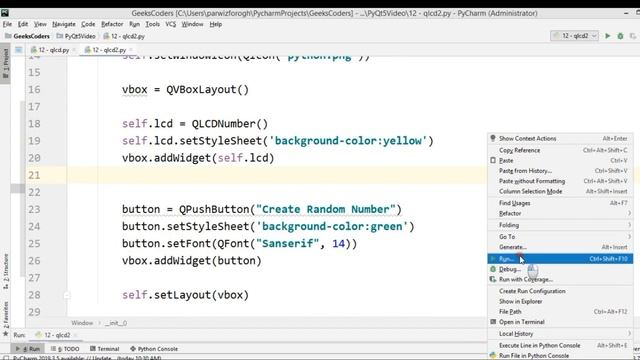Open the File menu

7,24
